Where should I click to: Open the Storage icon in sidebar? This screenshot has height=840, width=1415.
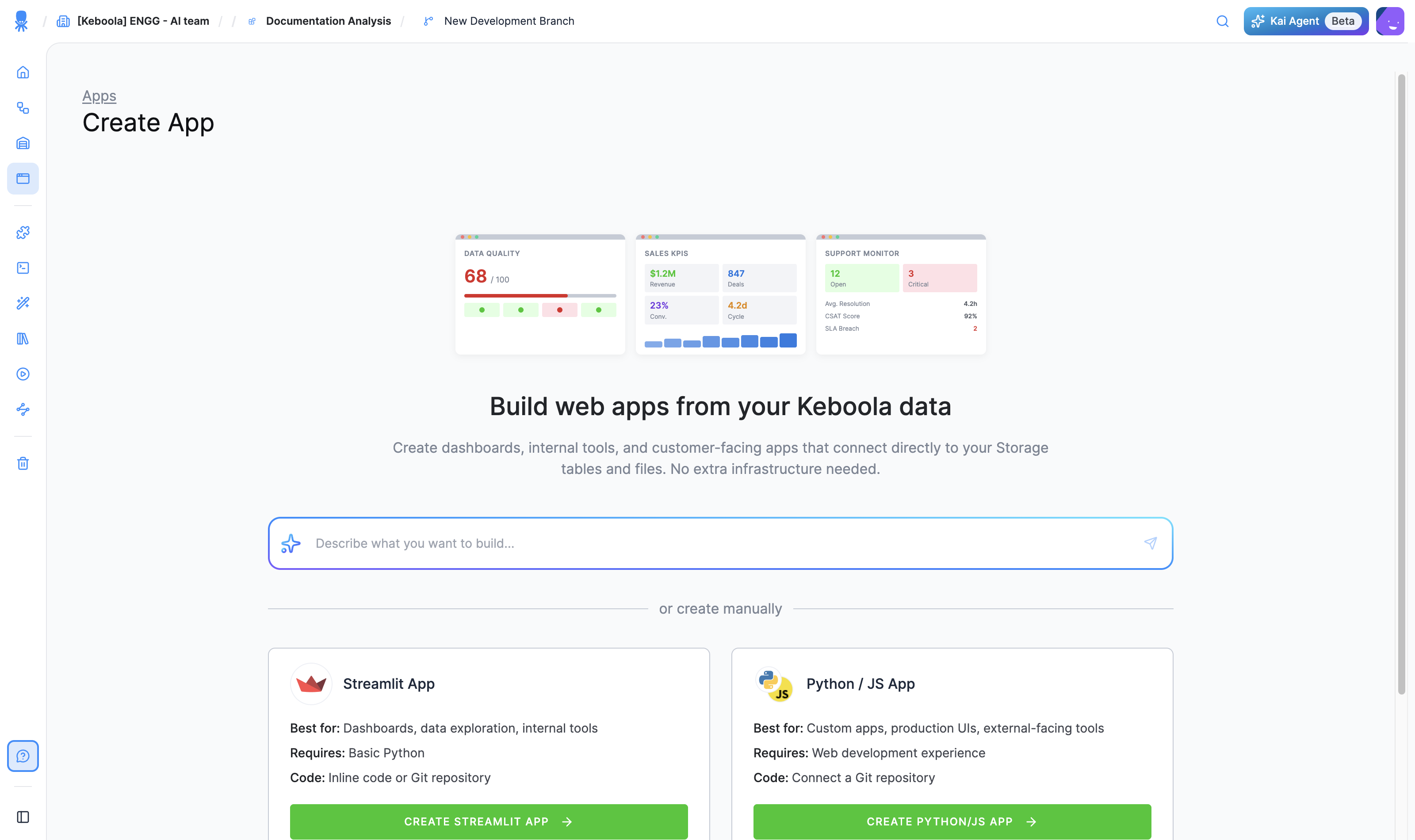tap(23, 143)
